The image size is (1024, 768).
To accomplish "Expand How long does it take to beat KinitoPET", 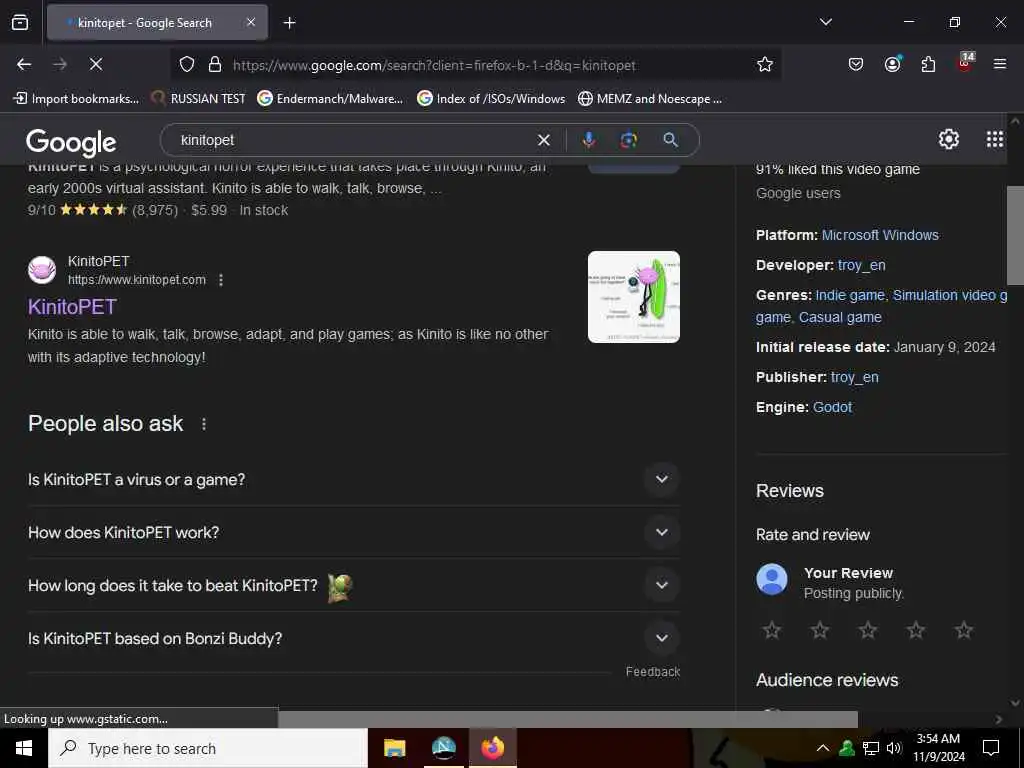I will tap(353, 585).
